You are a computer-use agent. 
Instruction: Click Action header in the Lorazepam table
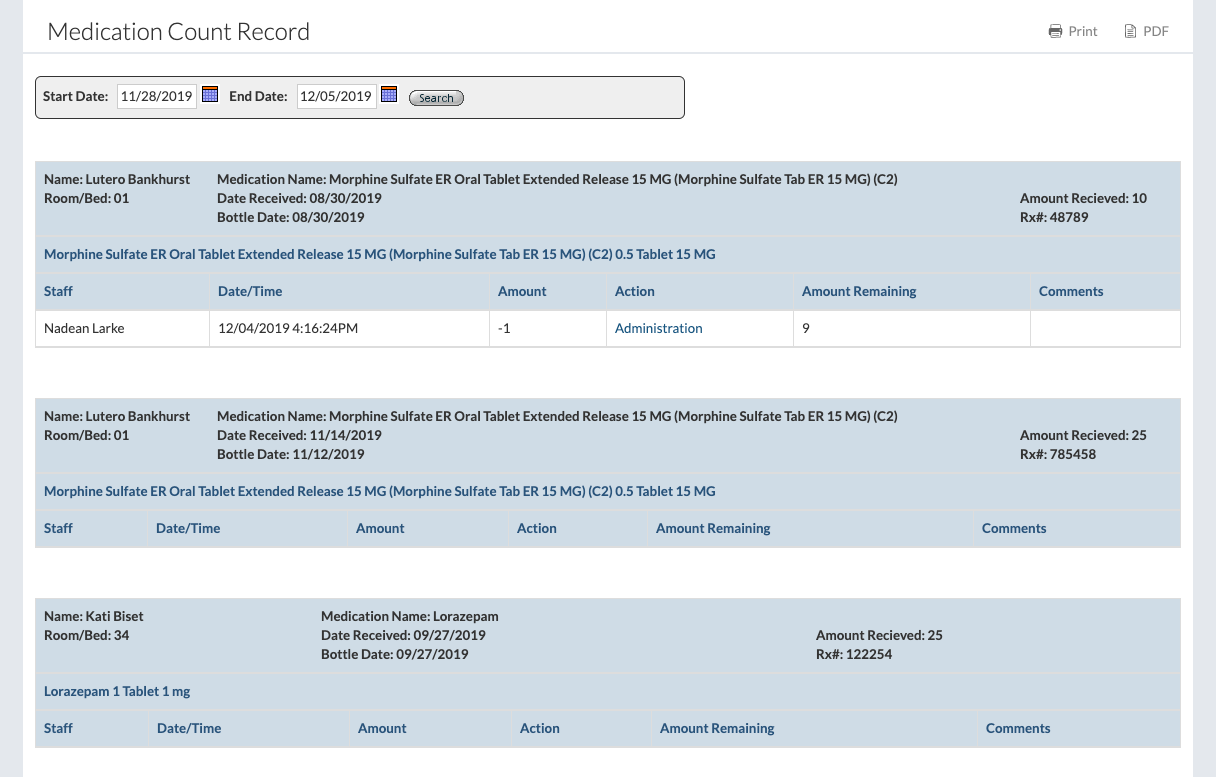point(539,728)
